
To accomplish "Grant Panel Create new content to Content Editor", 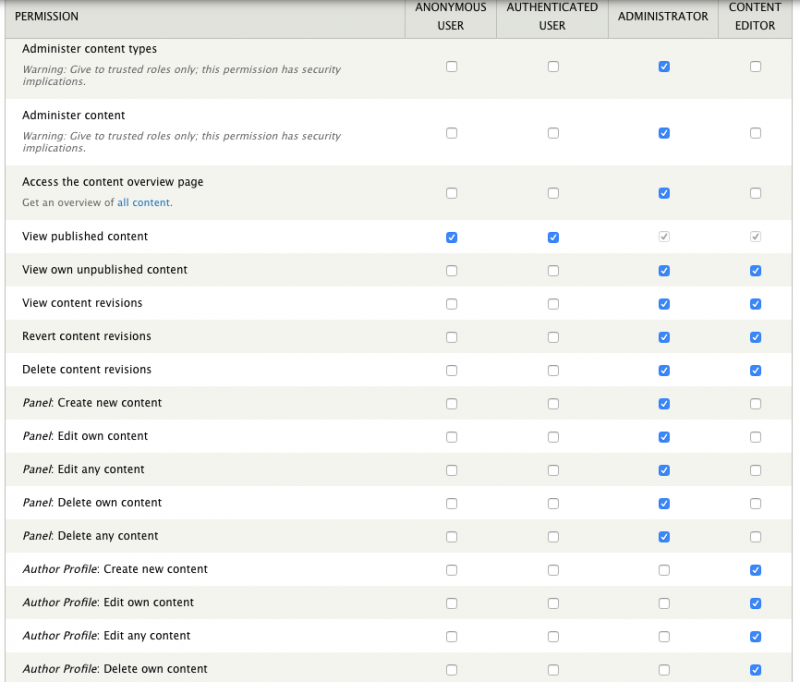I will tap(755, 403).
